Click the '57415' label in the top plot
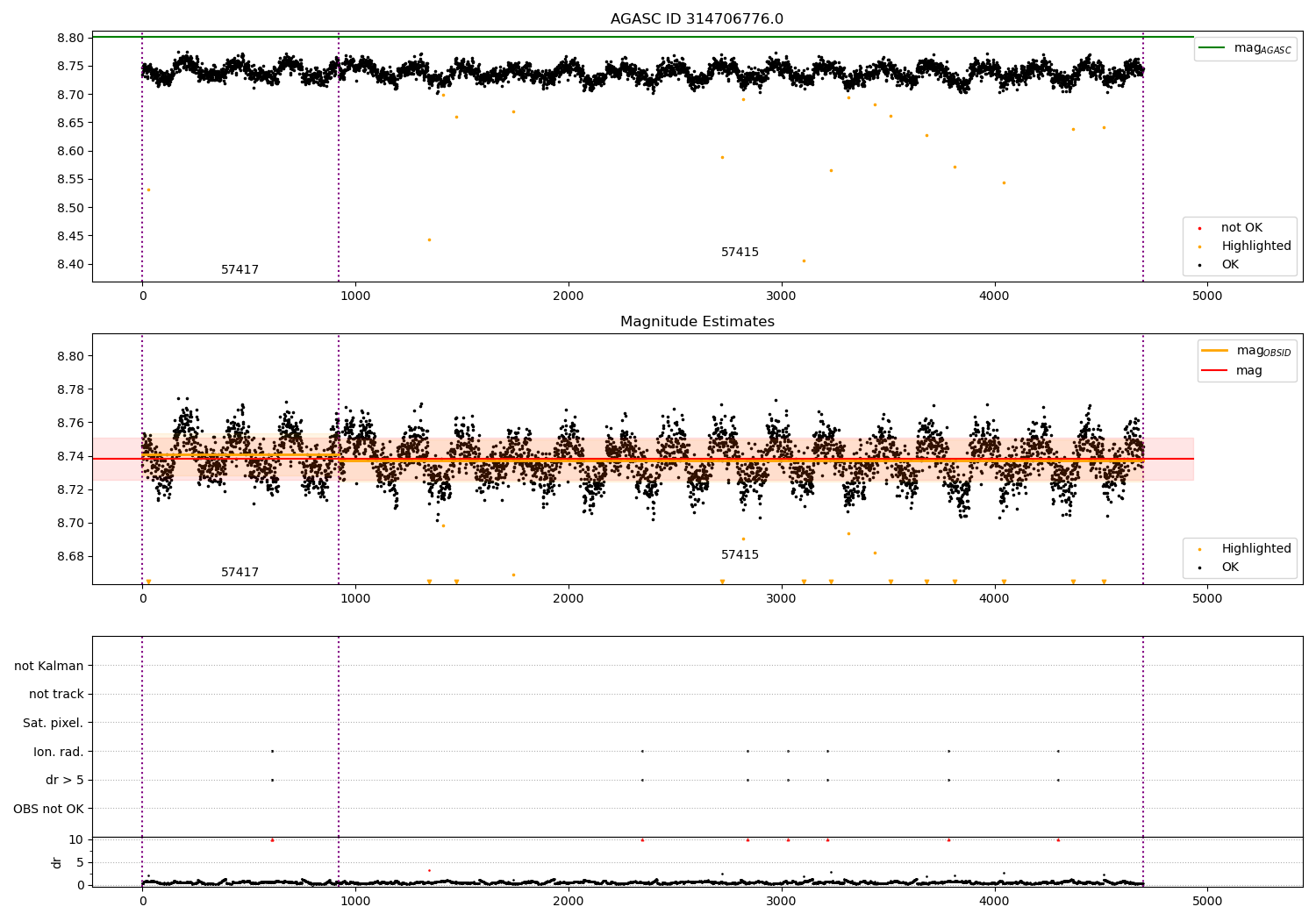The image size is (1316, 921). tap(740, 253)
